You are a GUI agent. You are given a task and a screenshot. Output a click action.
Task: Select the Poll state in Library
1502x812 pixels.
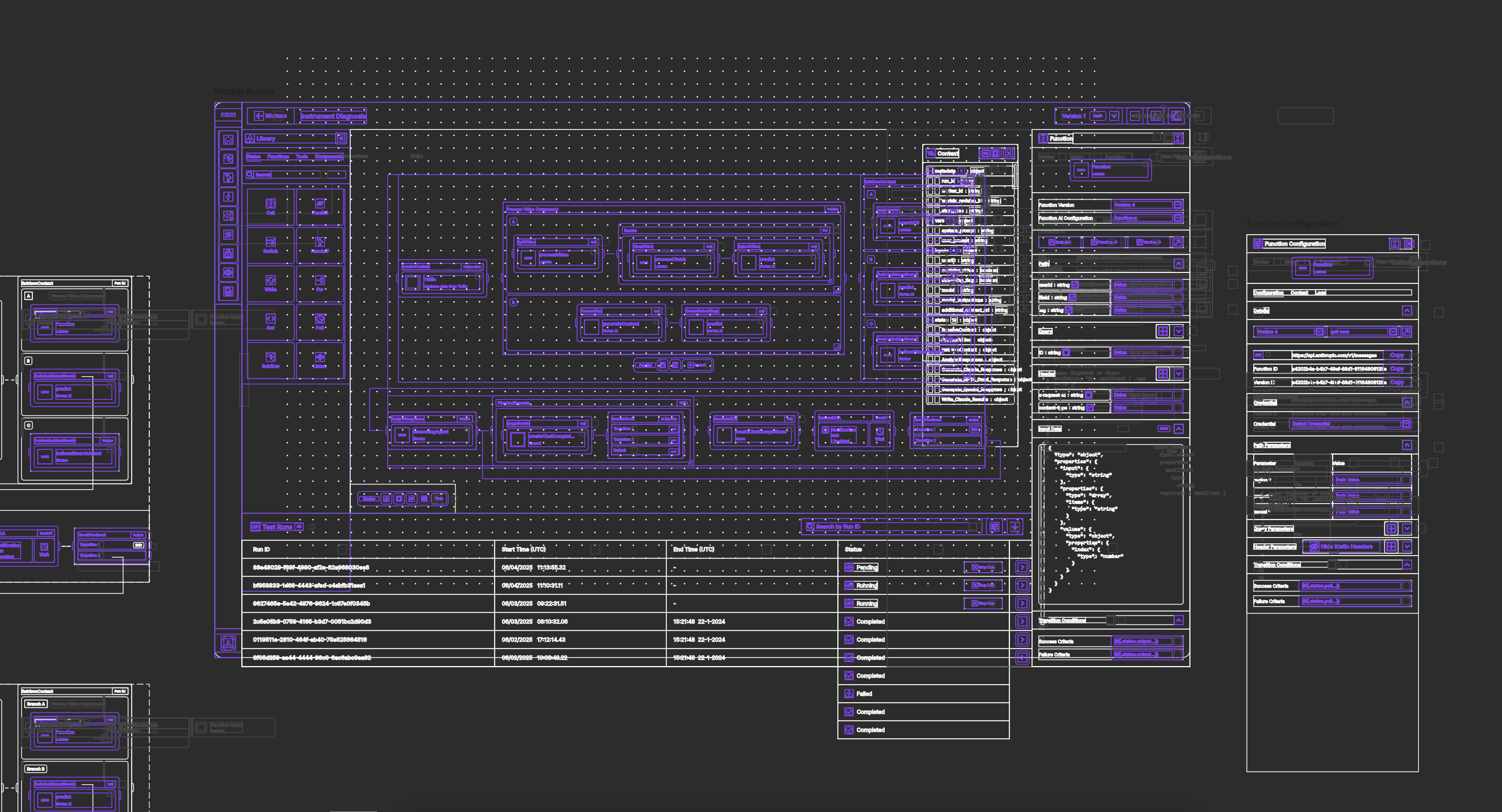319,322
